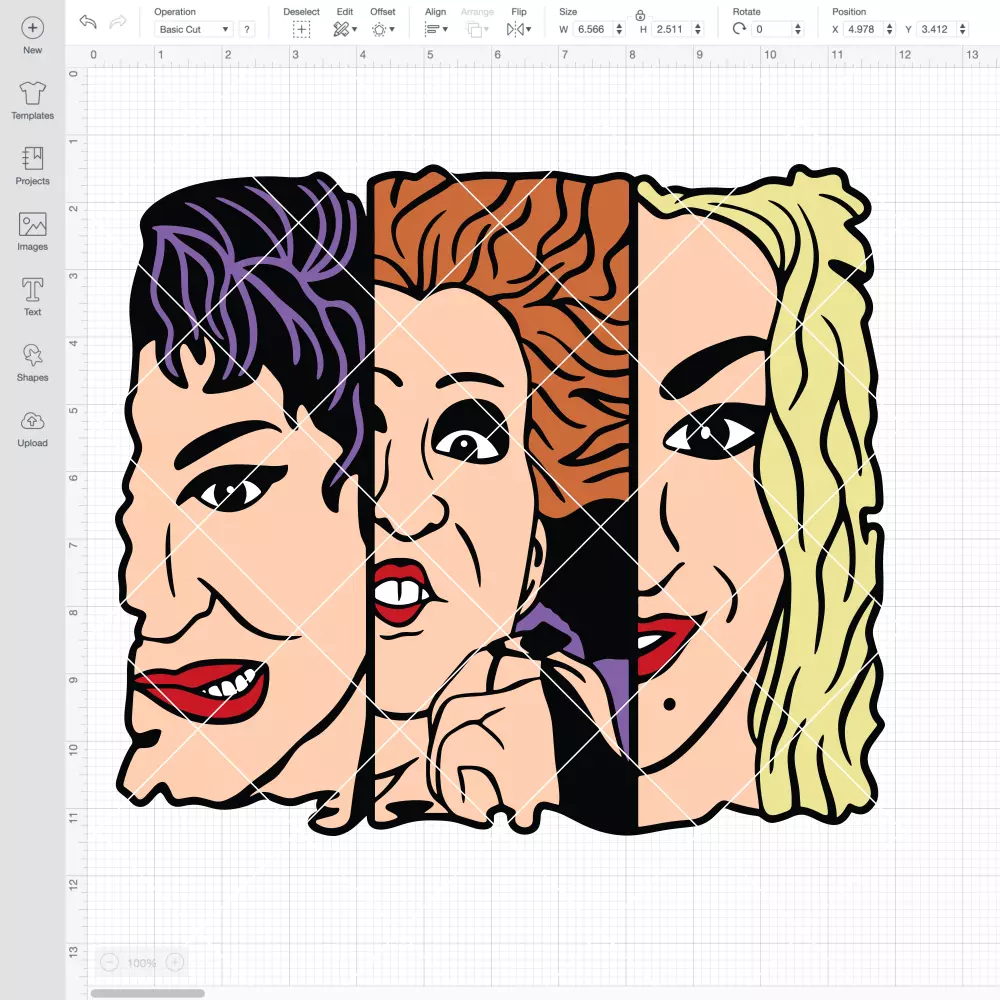Image resolution: width=1000 pixels, height=1000 pixels.
Task: Zoom in with the plus button
Action: (x=175, y=962)
